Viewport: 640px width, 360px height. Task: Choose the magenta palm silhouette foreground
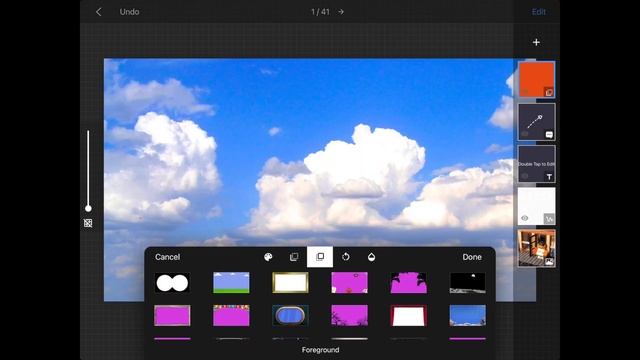pos(409,283)
